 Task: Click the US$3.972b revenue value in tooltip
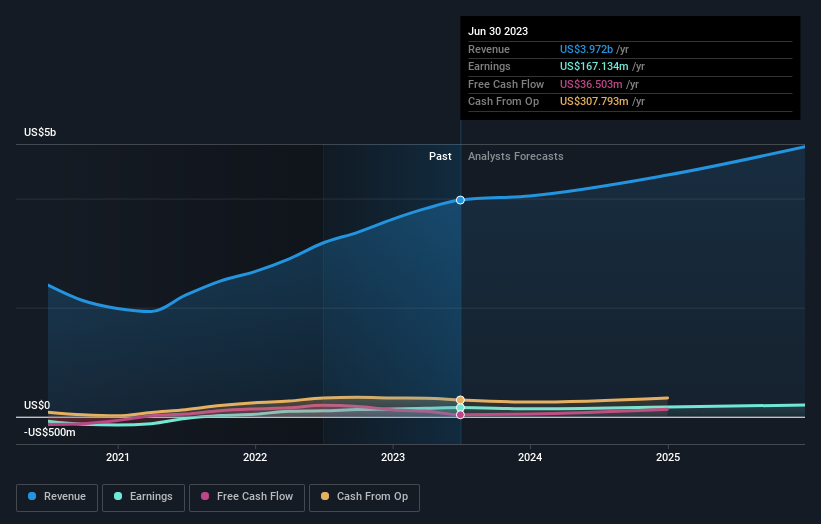point(586,49)
